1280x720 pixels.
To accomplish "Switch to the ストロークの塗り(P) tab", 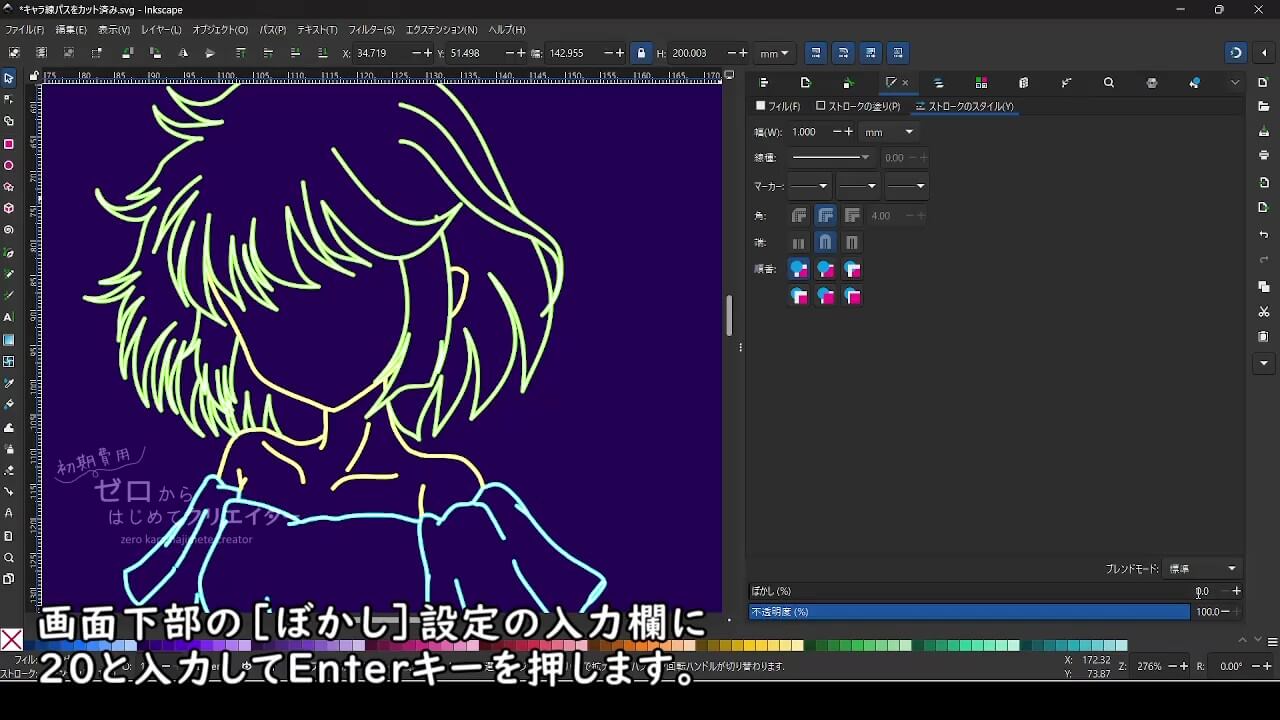I will (x=858, y=106).
